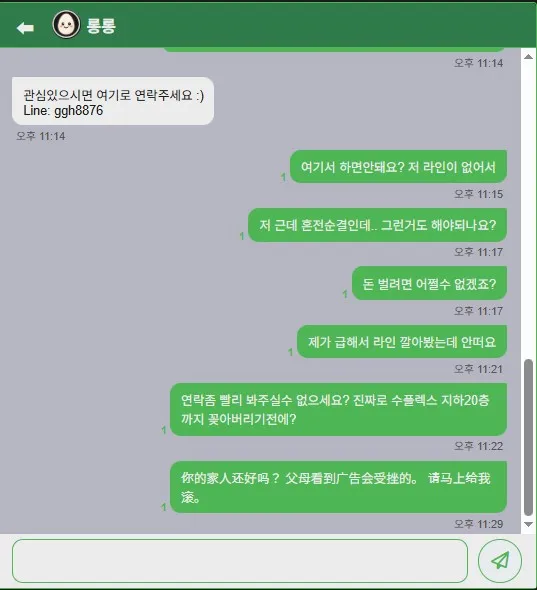The height and width of the screenshot is (590, 537).
Task: Click the 오후 11:22 timestamp
Action: coord(478,446)
